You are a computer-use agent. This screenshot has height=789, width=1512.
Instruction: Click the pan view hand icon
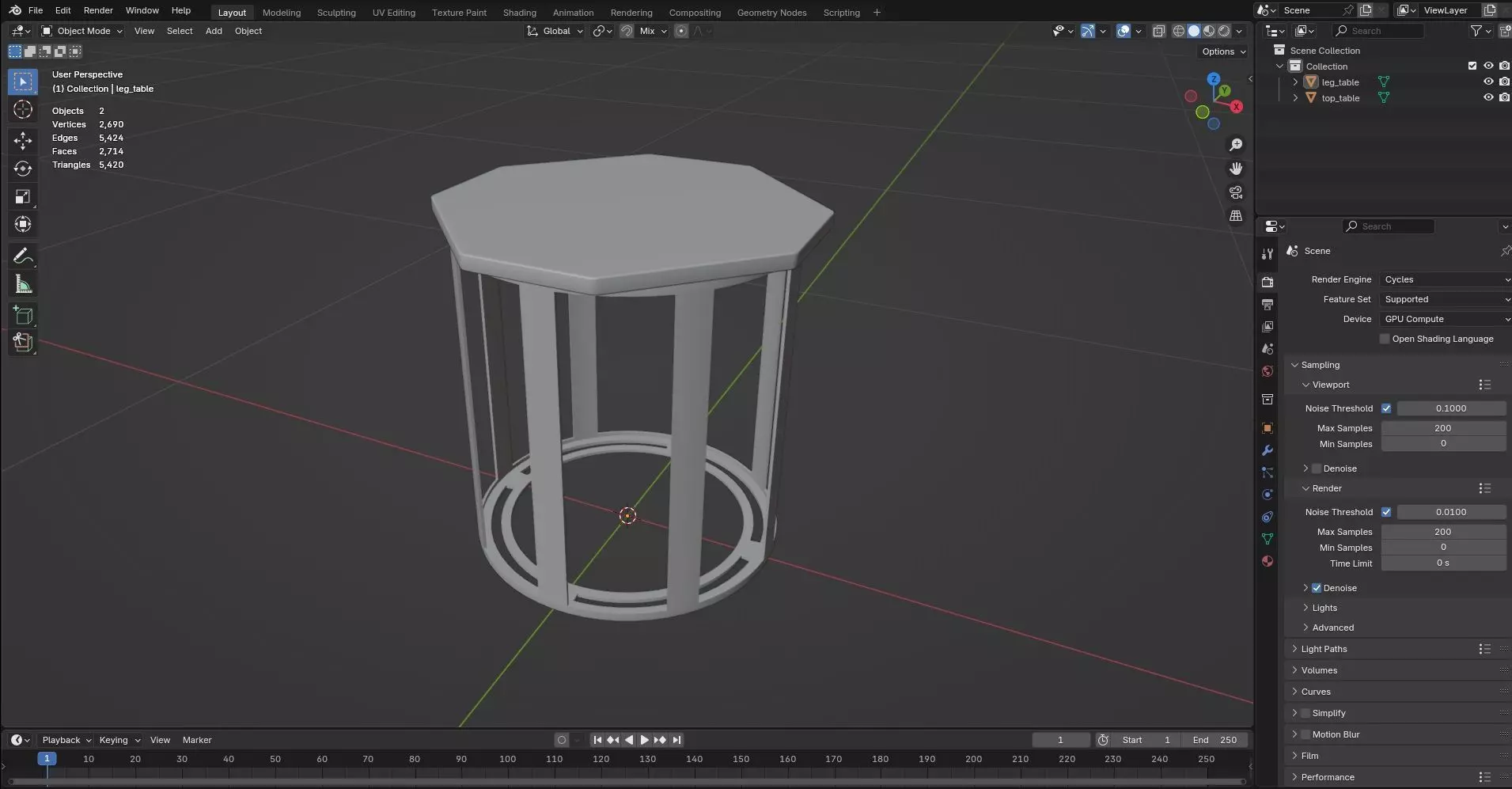coord(1236,169)
